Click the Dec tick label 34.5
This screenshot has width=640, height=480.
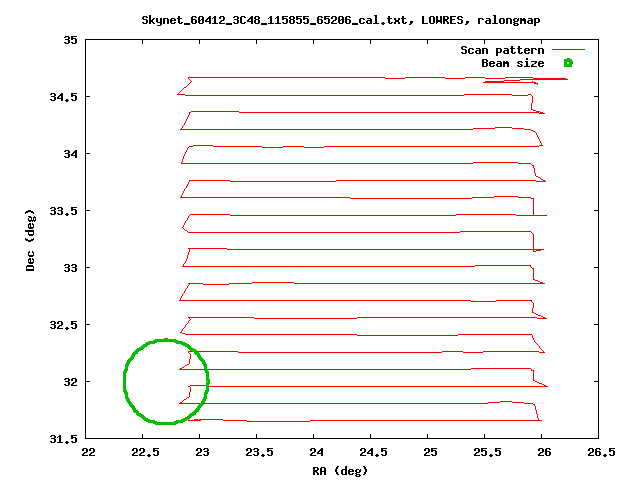pyautogui.click(x=63, y=97)
